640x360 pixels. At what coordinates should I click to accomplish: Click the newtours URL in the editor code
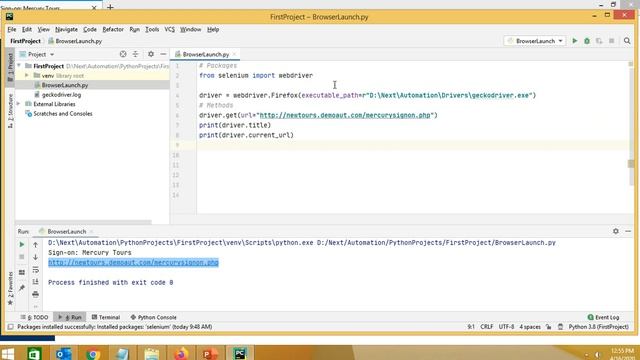345,115
